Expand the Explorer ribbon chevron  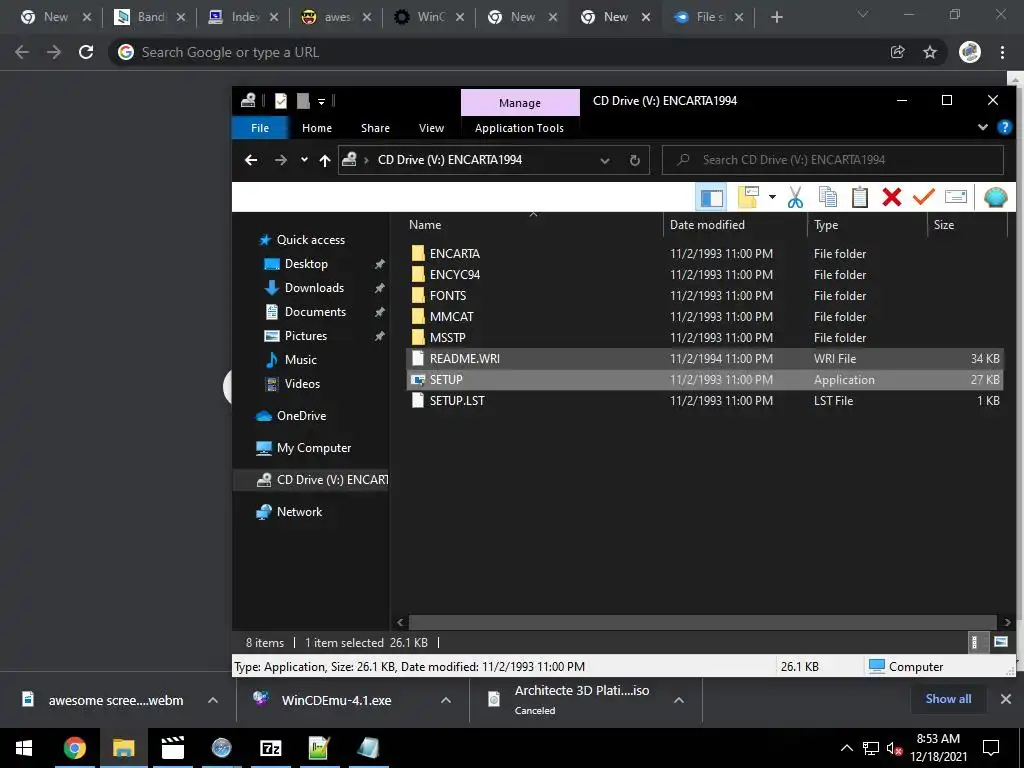(x=982, y=127)
